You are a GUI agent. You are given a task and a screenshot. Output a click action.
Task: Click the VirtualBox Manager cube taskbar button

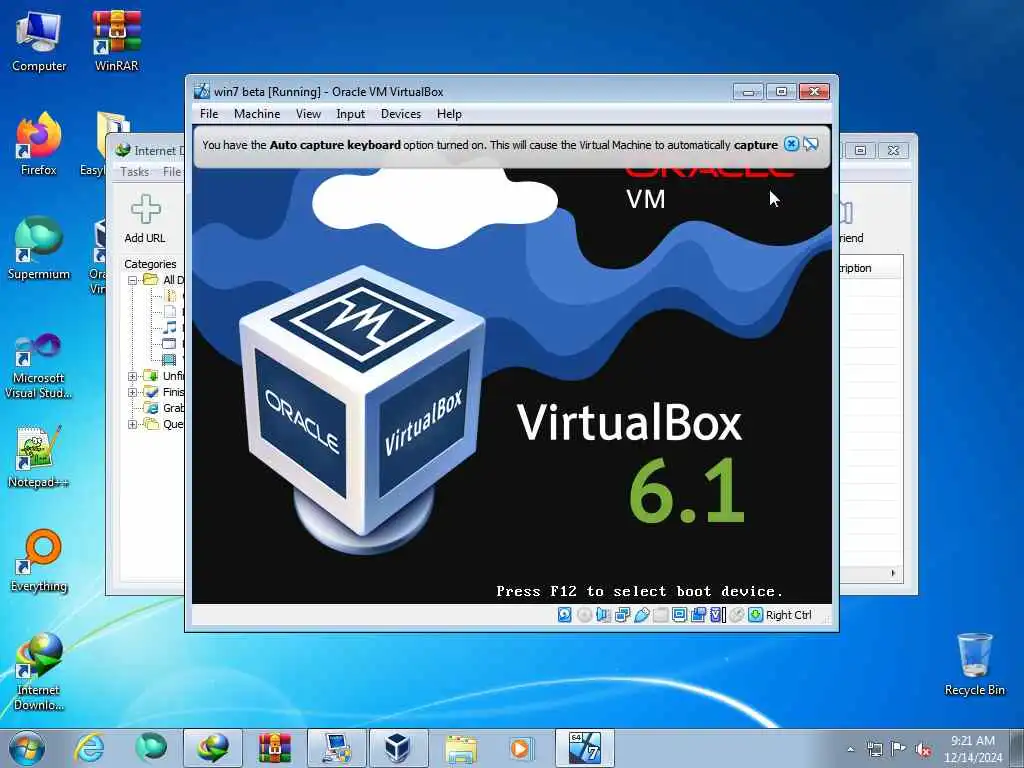[x=398, y=748]
